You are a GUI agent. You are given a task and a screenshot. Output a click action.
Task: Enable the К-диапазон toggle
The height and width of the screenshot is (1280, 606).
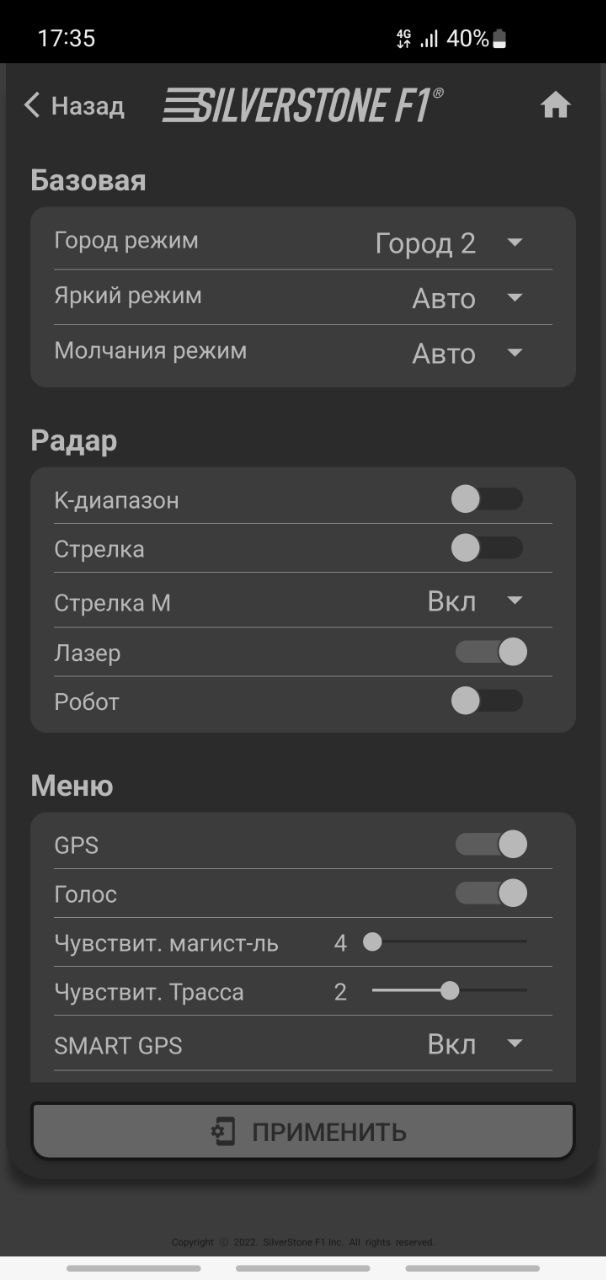click(x=487, y=499)
